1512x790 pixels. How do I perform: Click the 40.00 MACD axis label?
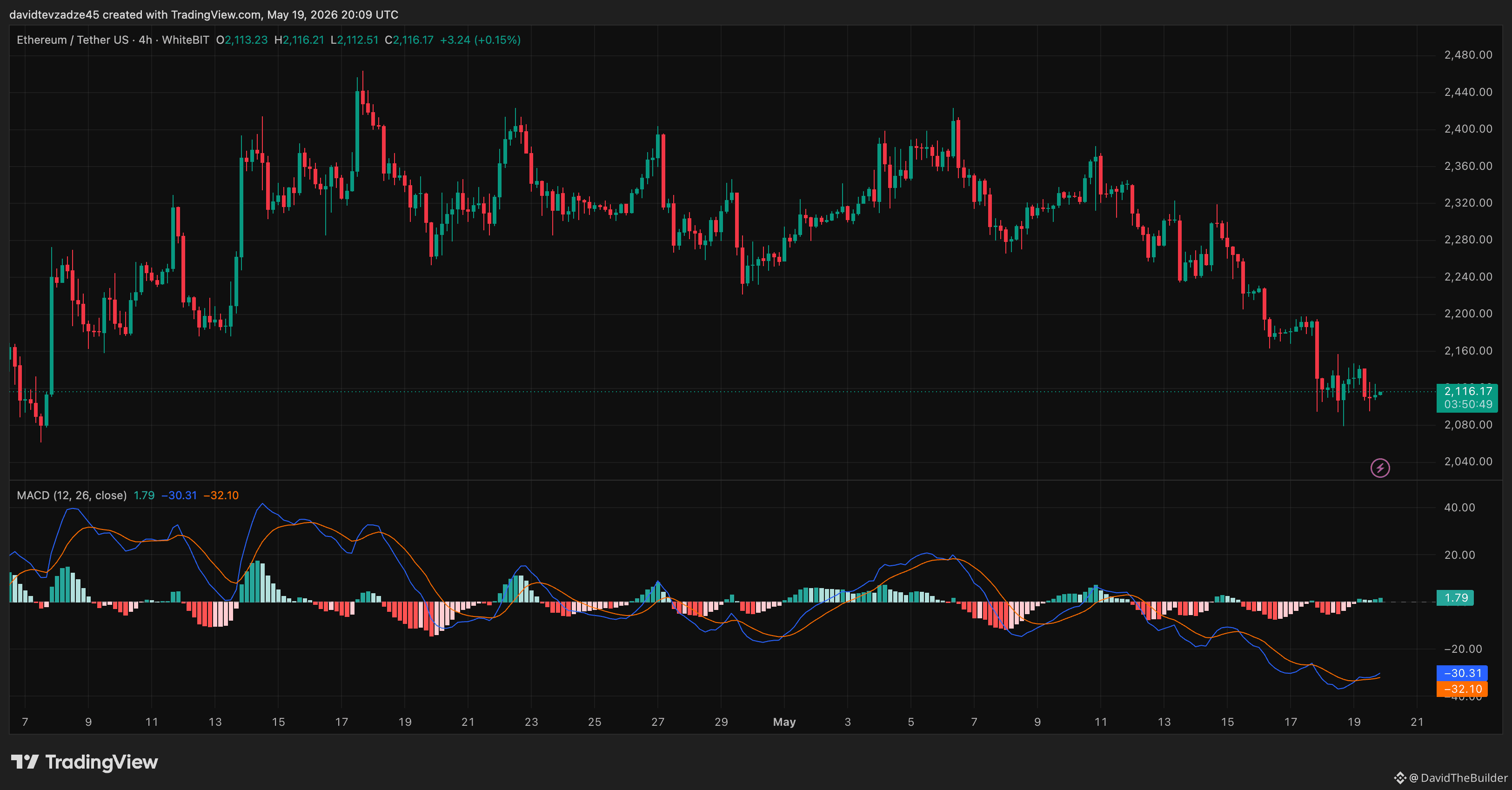(1459, 508)
